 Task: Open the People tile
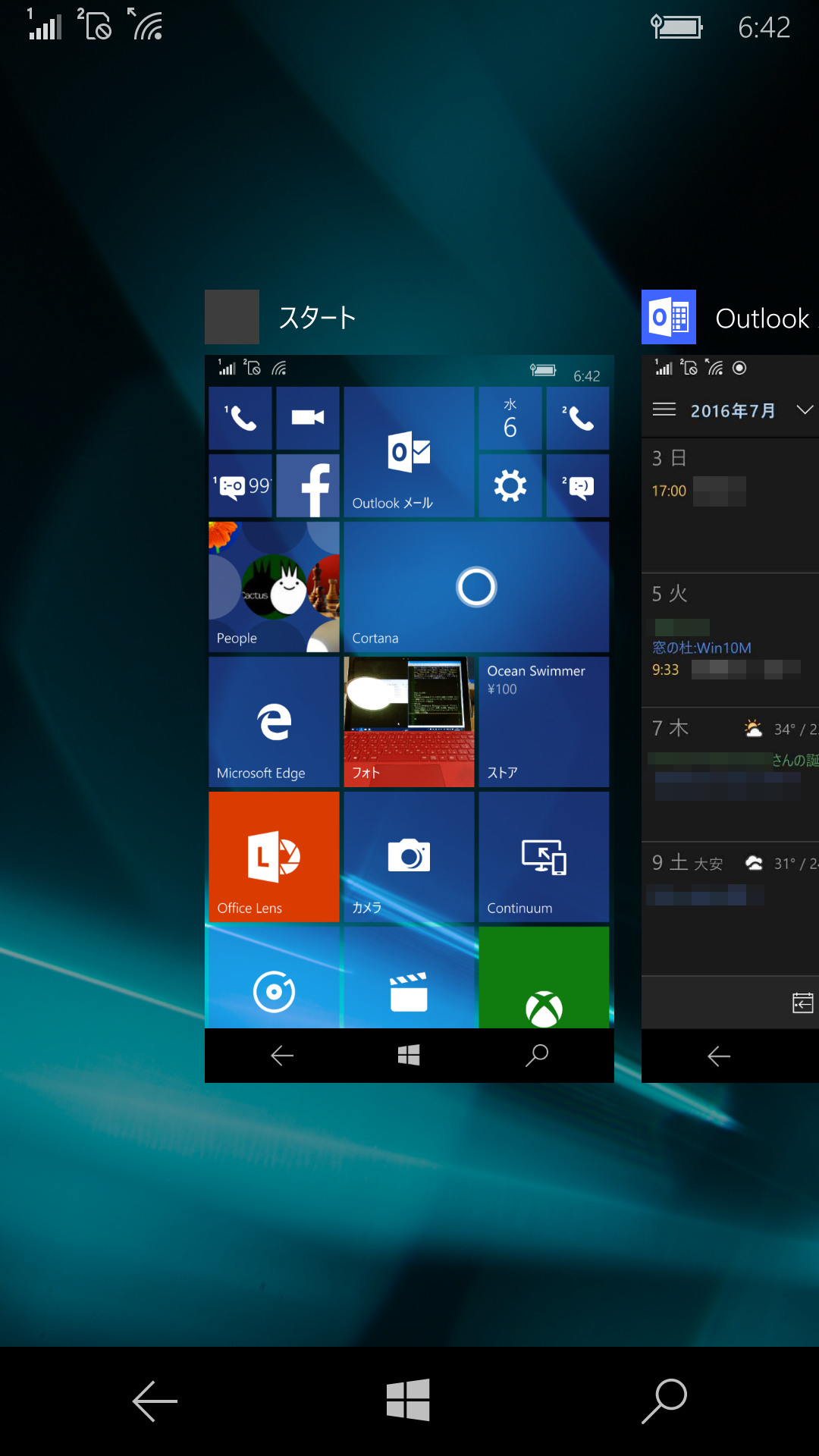click(274, 587)
